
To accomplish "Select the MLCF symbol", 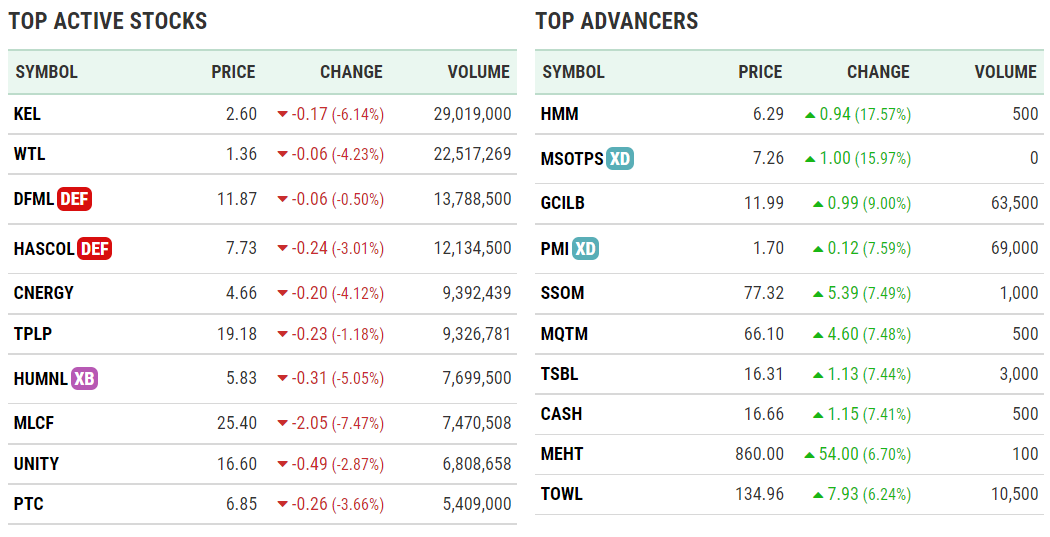I will pos(34,423).
